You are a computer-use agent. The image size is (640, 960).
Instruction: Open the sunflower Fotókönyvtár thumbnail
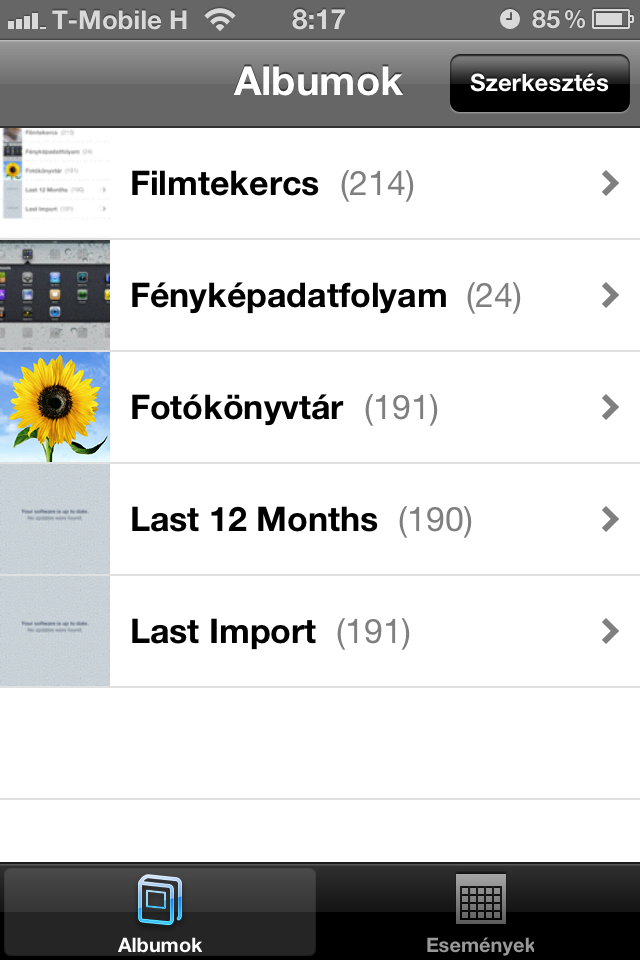tap(55, 407)
